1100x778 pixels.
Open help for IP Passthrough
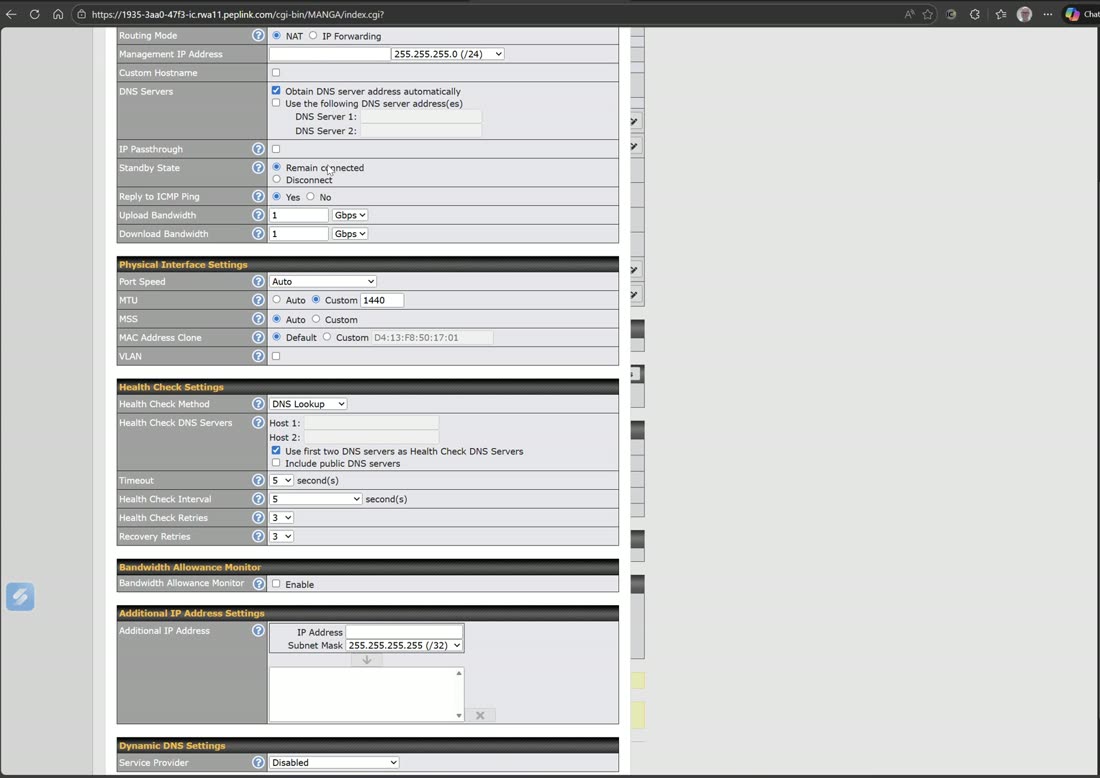258,149
